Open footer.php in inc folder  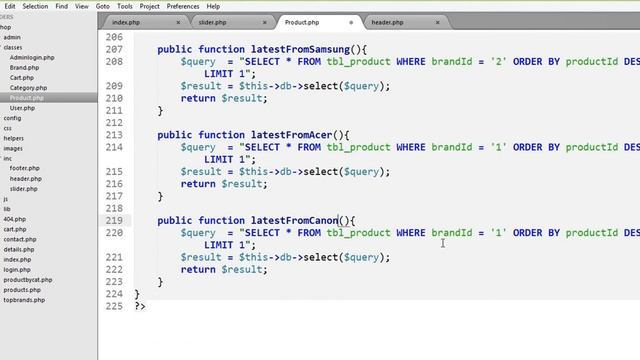[24, 168]
